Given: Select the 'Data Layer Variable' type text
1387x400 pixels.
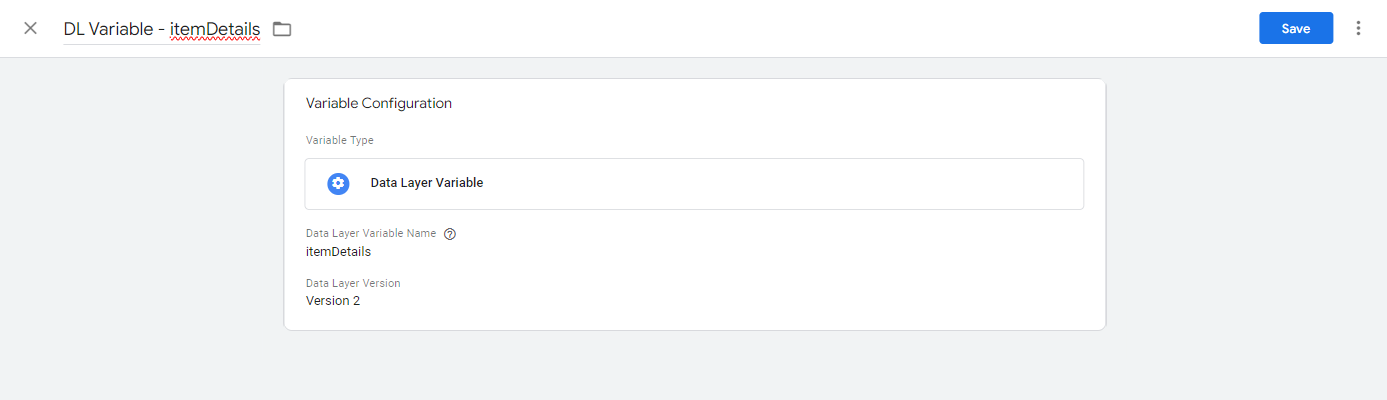Looking at the screenshot, I should (427, 183).
